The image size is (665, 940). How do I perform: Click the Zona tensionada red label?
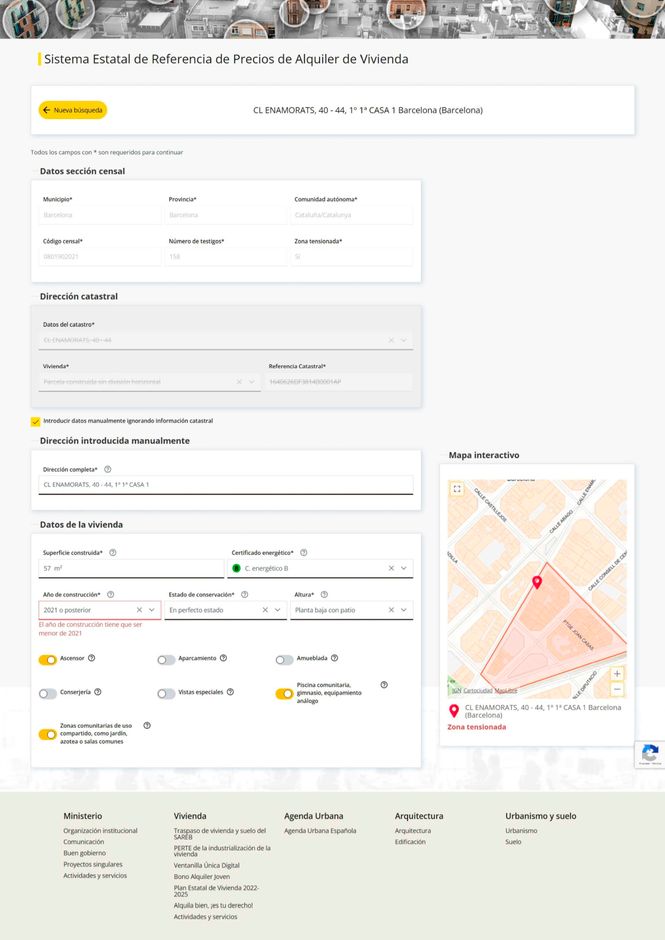[x=477, y=727]
